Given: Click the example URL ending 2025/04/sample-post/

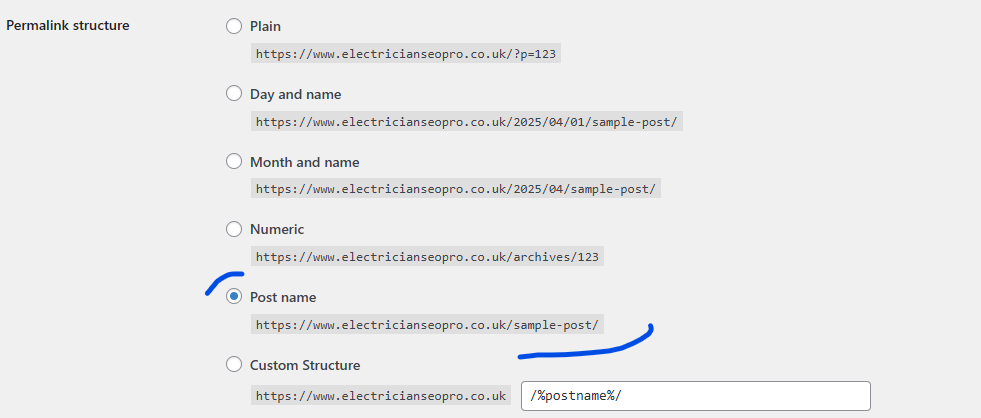Looking at the screenshot, I should 456,188.
